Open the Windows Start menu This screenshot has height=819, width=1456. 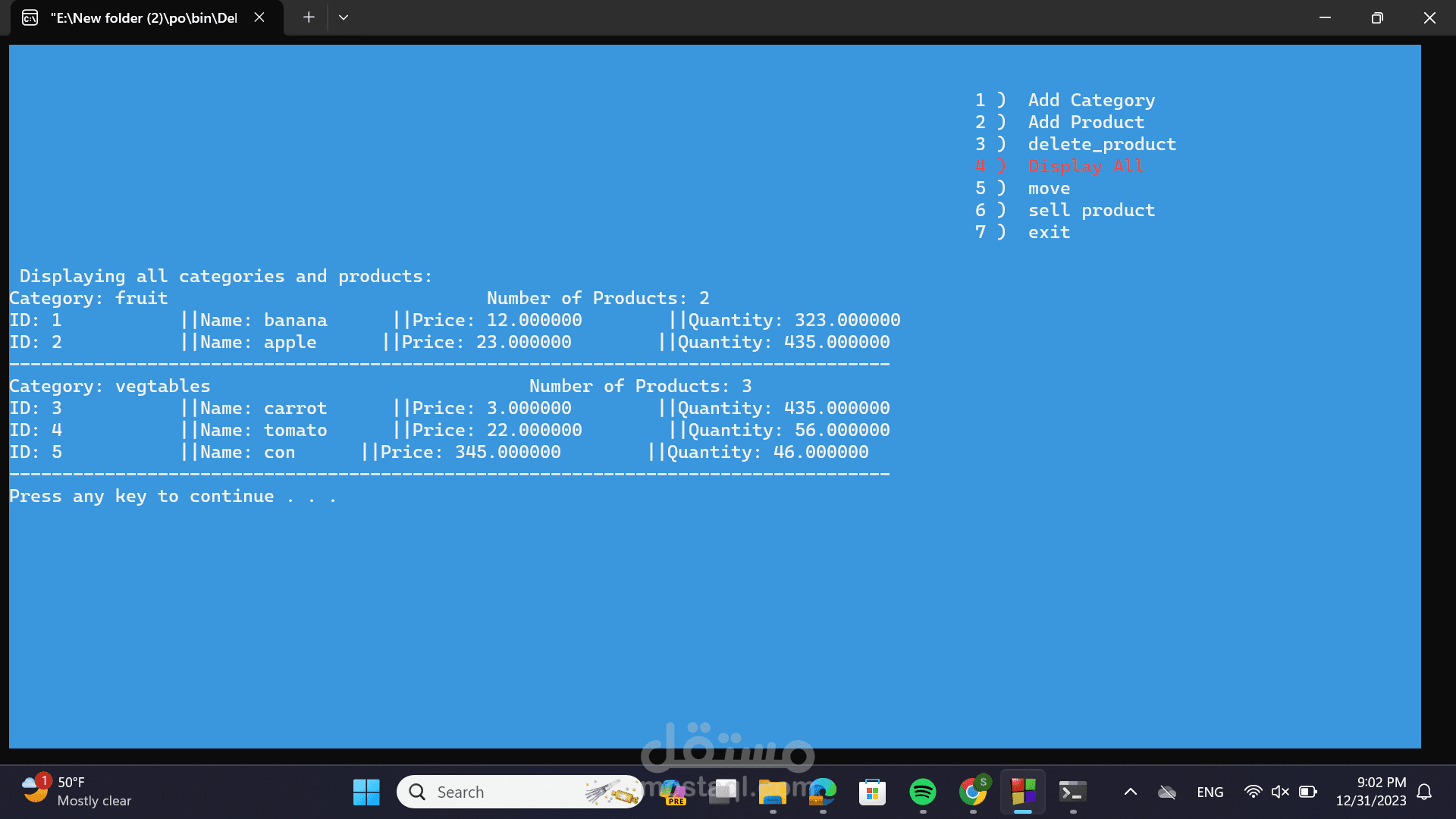click(366, 792)
